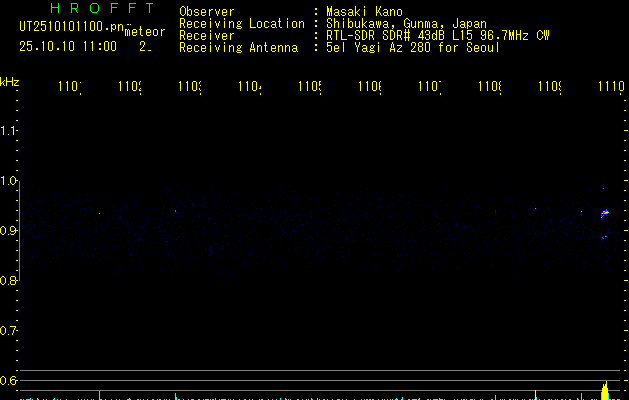This screenshot has height=400, width=629.
Task: Click the HROFFT title text
Action: (x=102, y=8)
